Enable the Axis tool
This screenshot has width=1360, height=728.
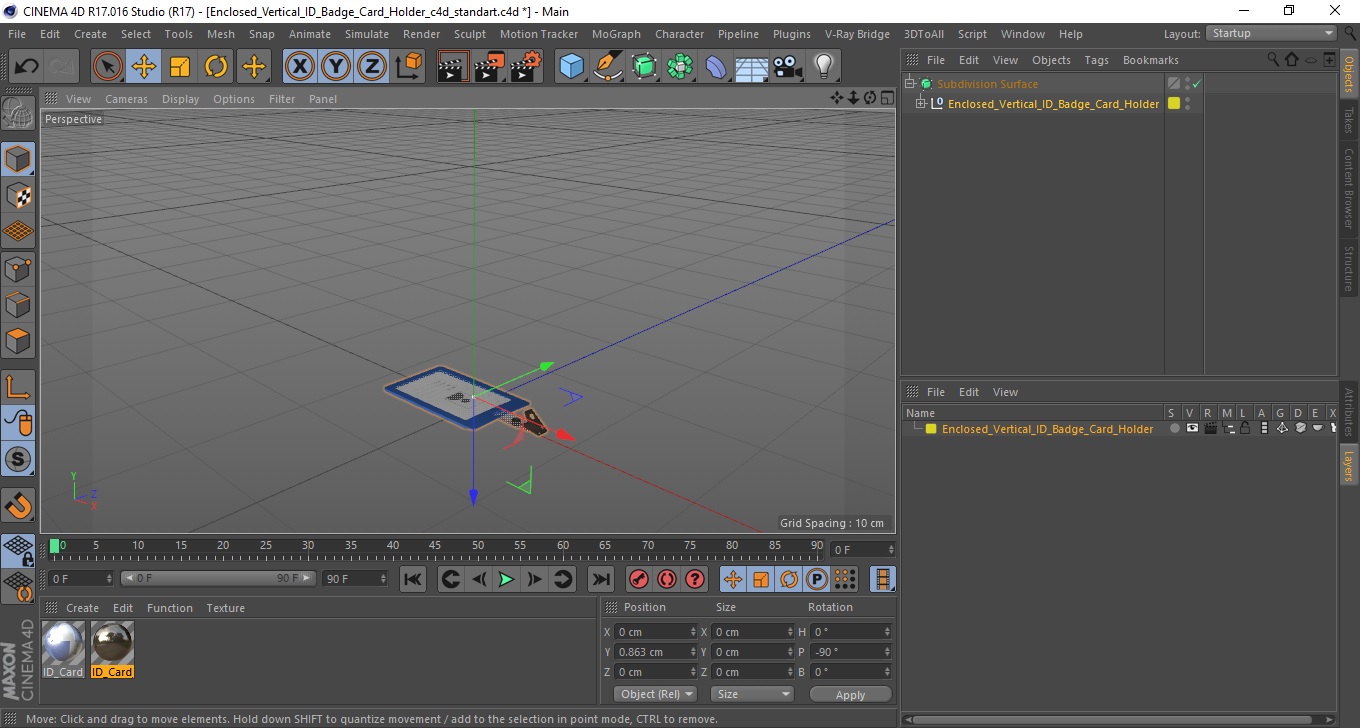pos(18,387)
